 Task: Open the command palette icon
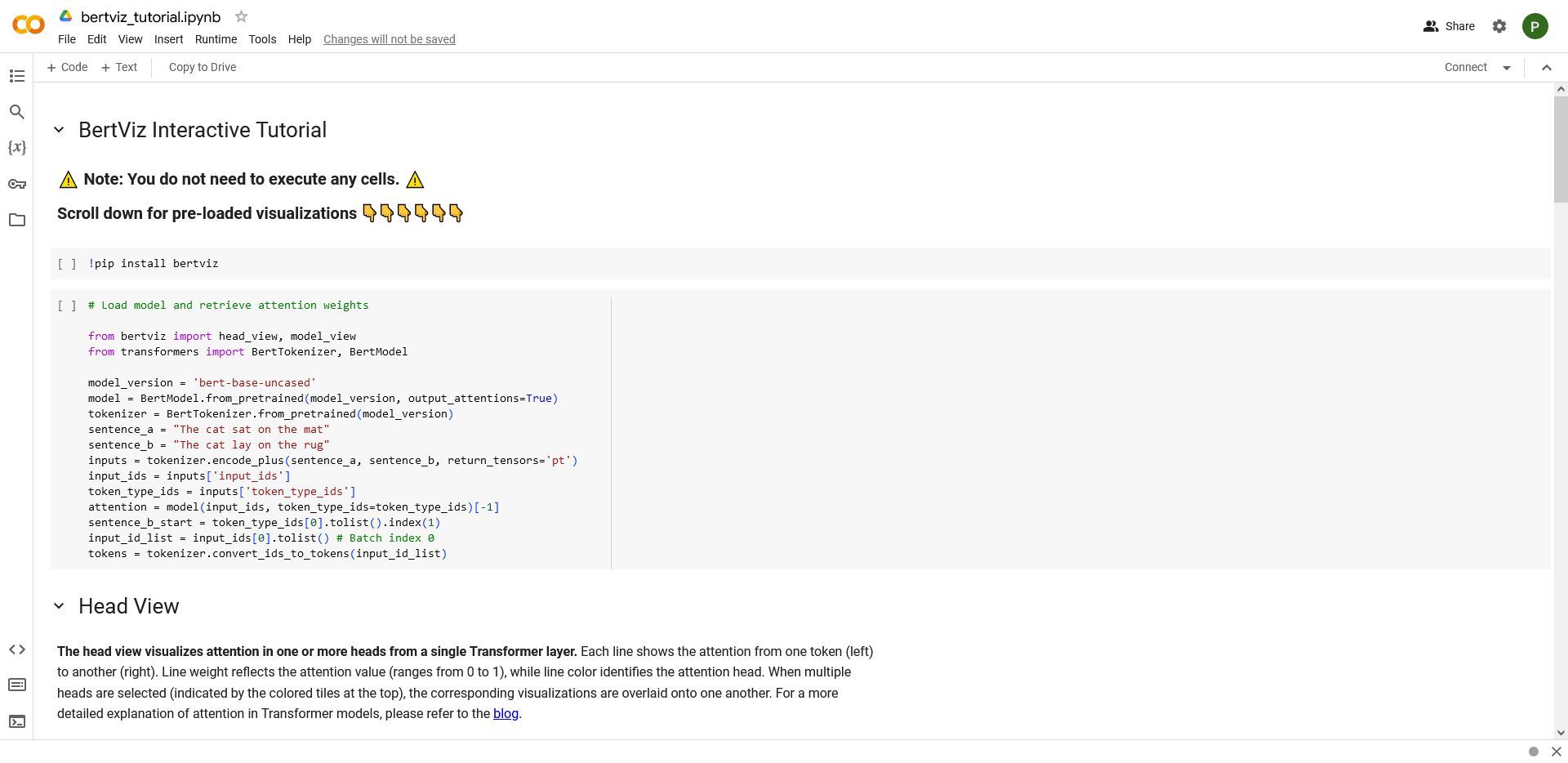click(x=17, y=685)
